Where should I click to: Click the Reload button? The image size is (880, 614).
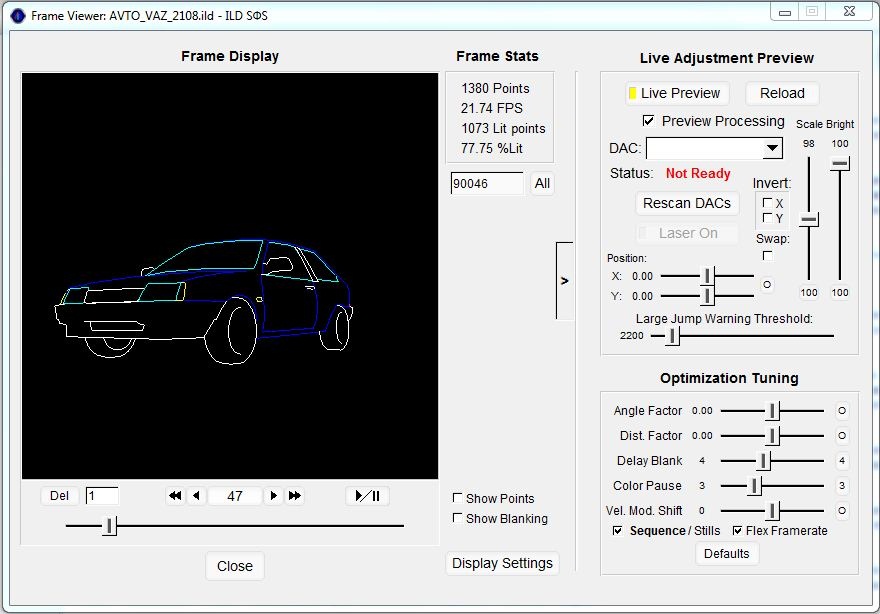coord(782,93)
